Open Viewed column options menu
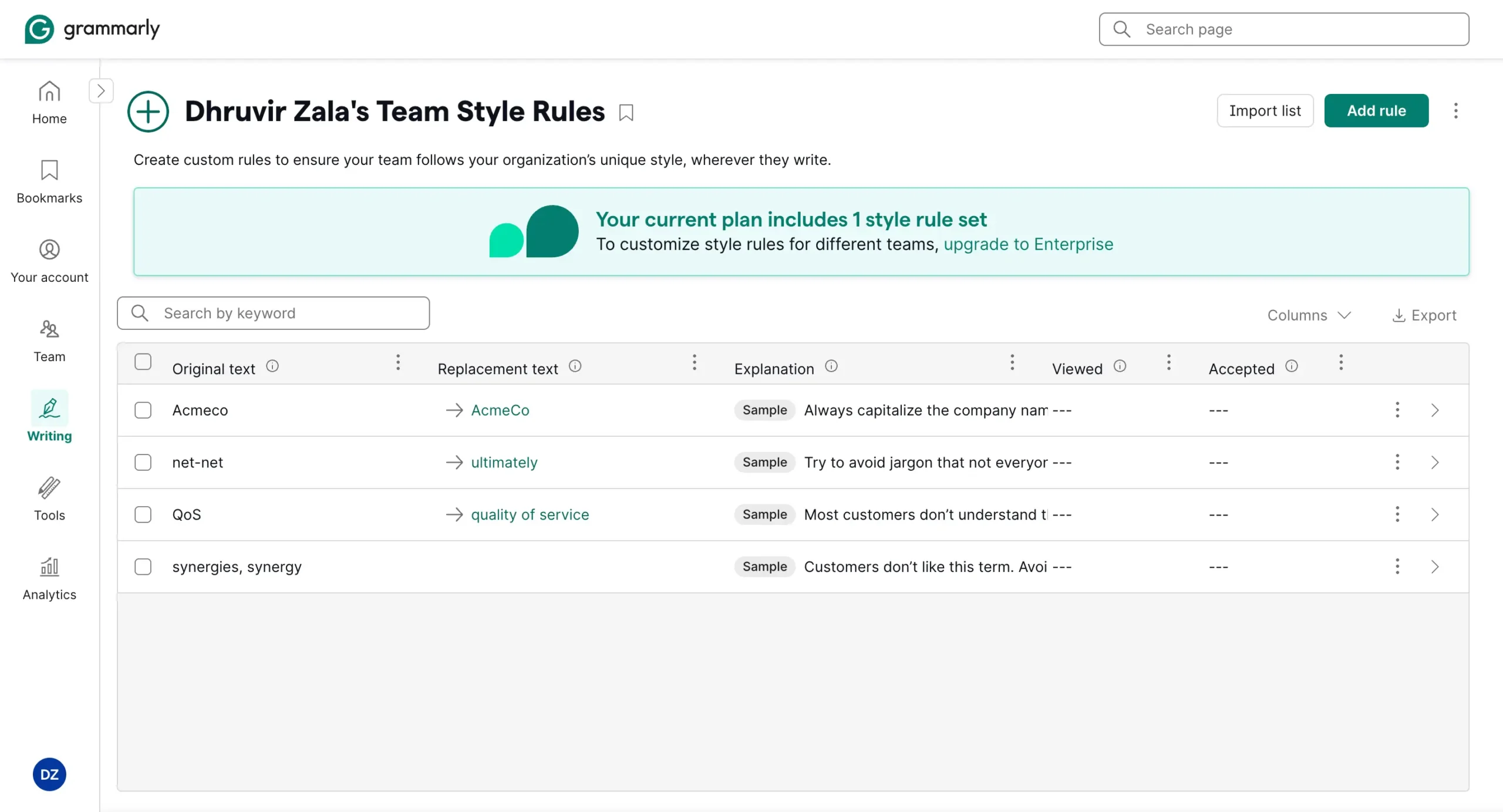Image resolution: width=1503 pixels, height=812 pixels. [x=1169, y=362]
